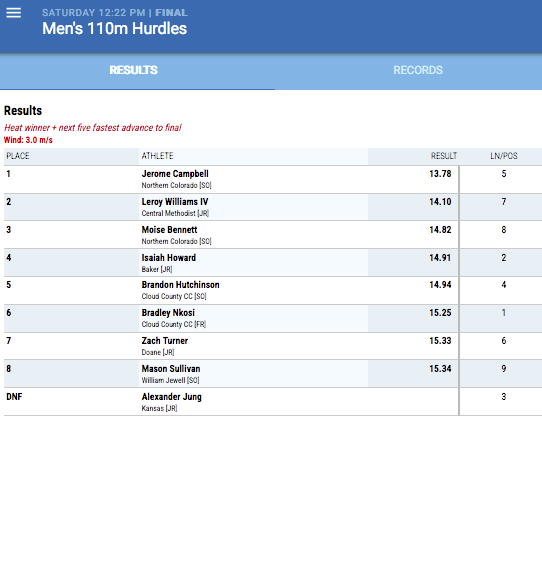Image resolution: width=542 pixels, height=567 pixels.
Task: Open athlete Isaiah Howard
Action: coord(168,258)
